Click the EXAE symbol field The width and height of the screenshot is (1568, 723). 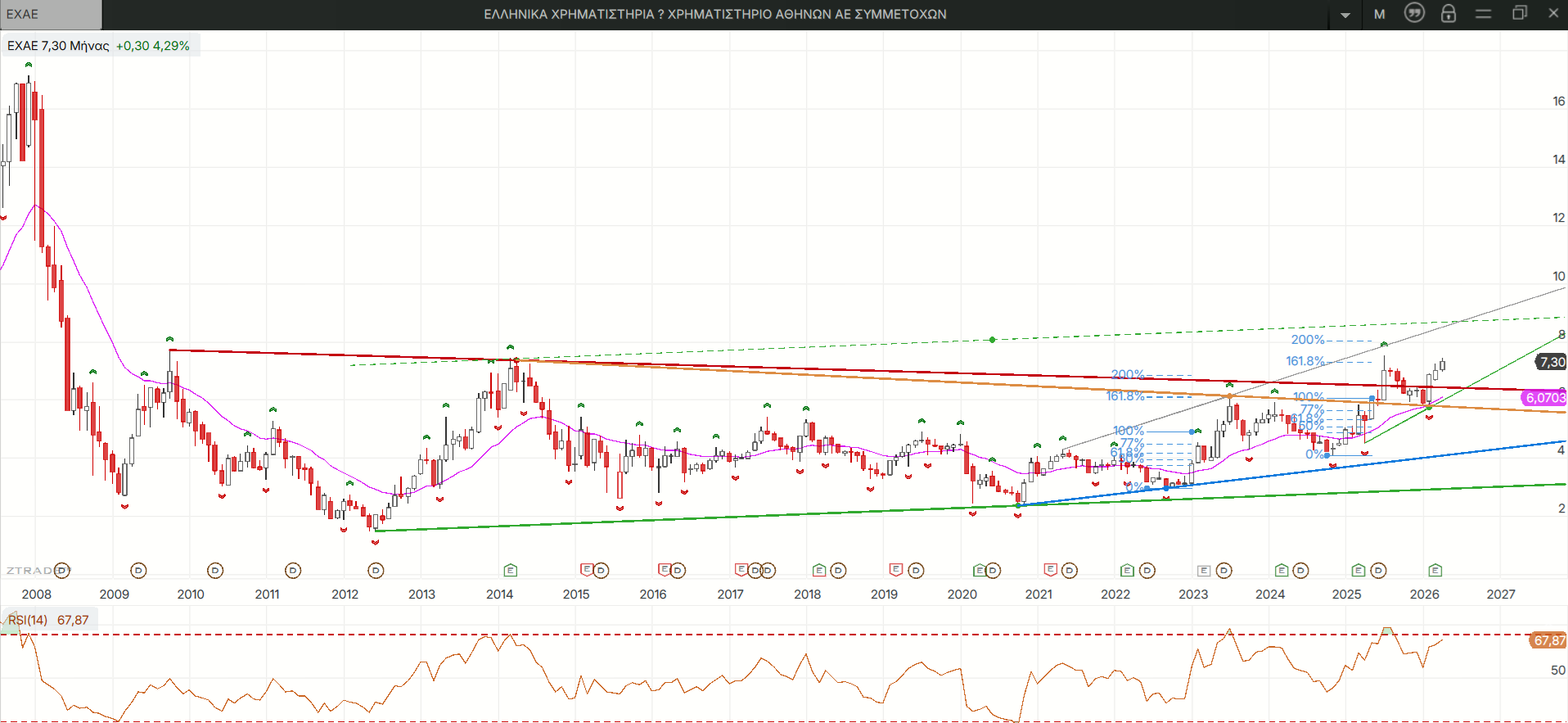[x=51, y=14]
